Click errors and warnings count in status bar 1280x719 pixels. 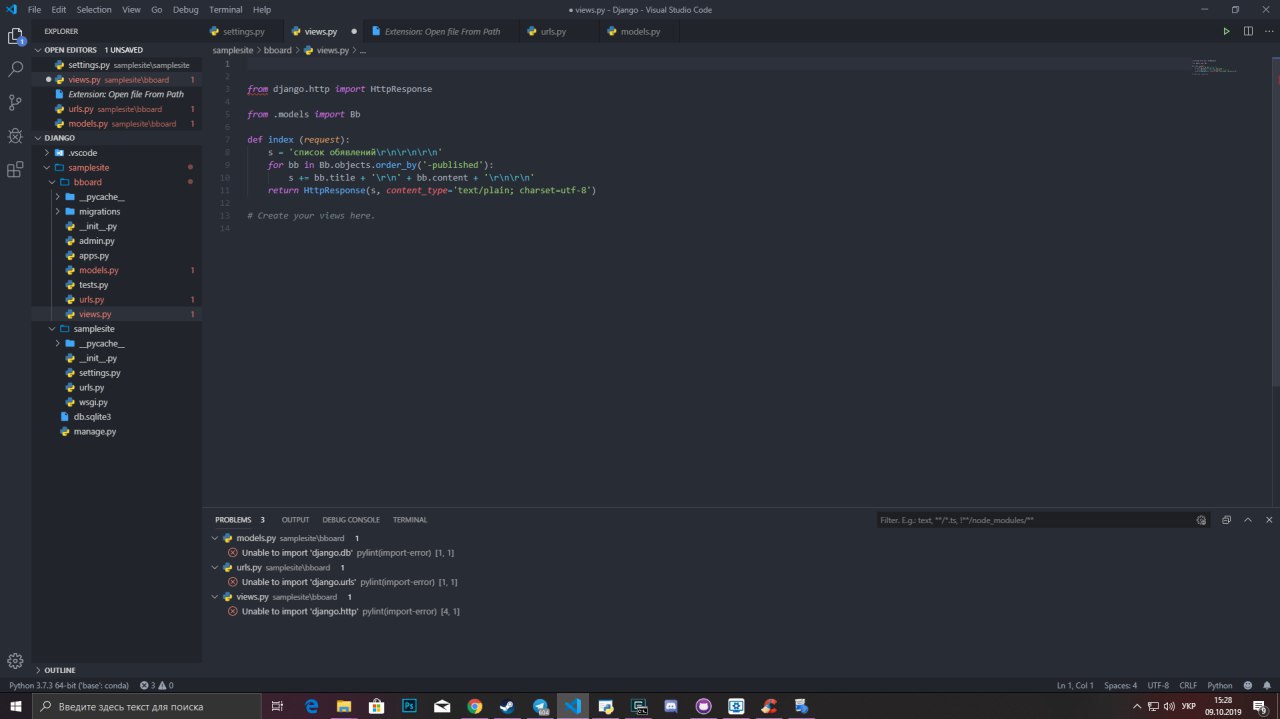[x=157, y=685]
